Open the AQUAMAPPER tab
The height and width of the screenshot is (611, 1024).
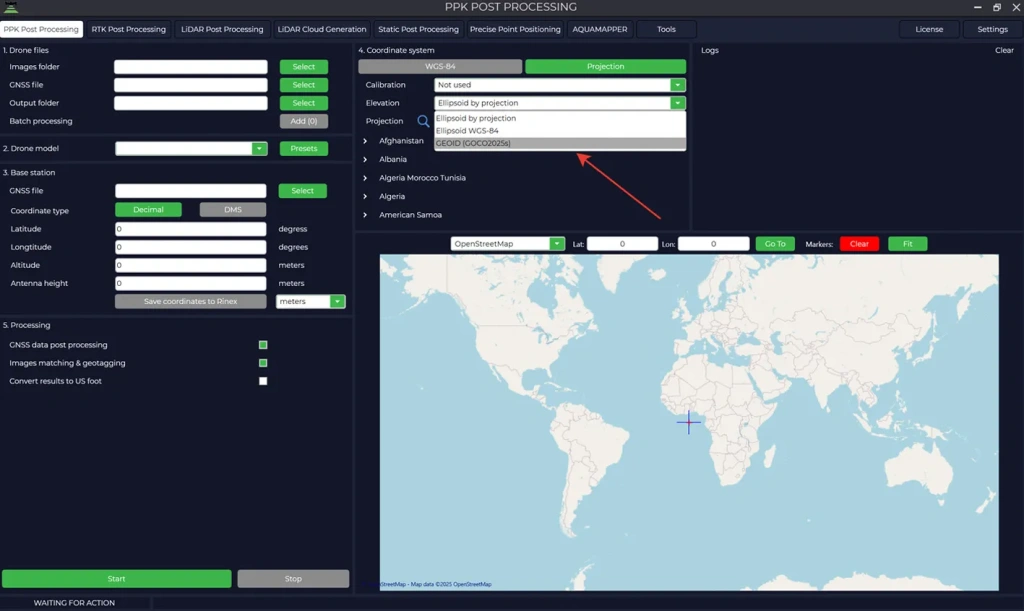599,29
